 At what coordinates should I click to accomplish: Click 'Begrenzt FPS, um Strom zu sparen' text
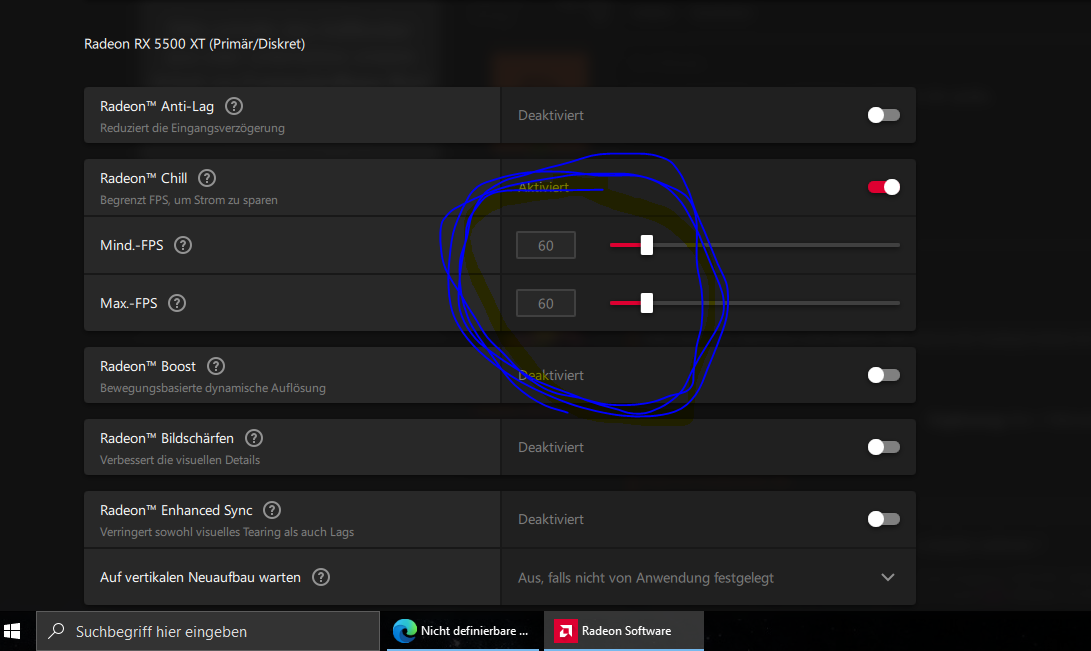click(x=189, y=200)
